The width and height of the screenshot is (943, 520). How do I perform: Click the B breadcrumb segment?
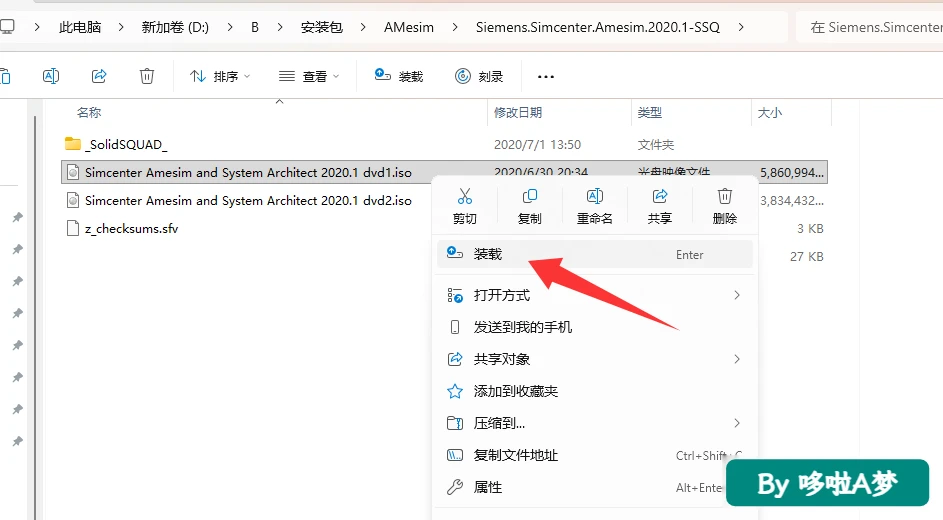(255, 27)
